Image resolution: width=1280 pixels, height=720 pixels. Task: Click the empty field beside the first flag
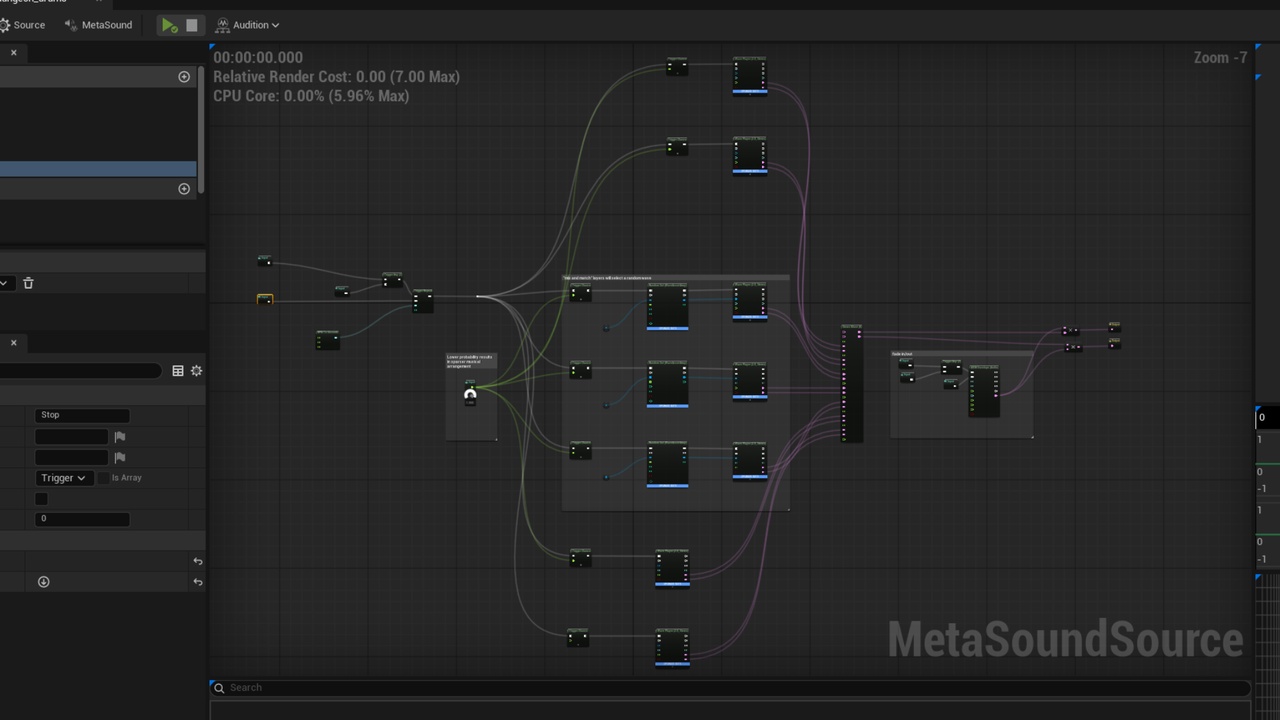pyautogui.click(x=71, y=437)
